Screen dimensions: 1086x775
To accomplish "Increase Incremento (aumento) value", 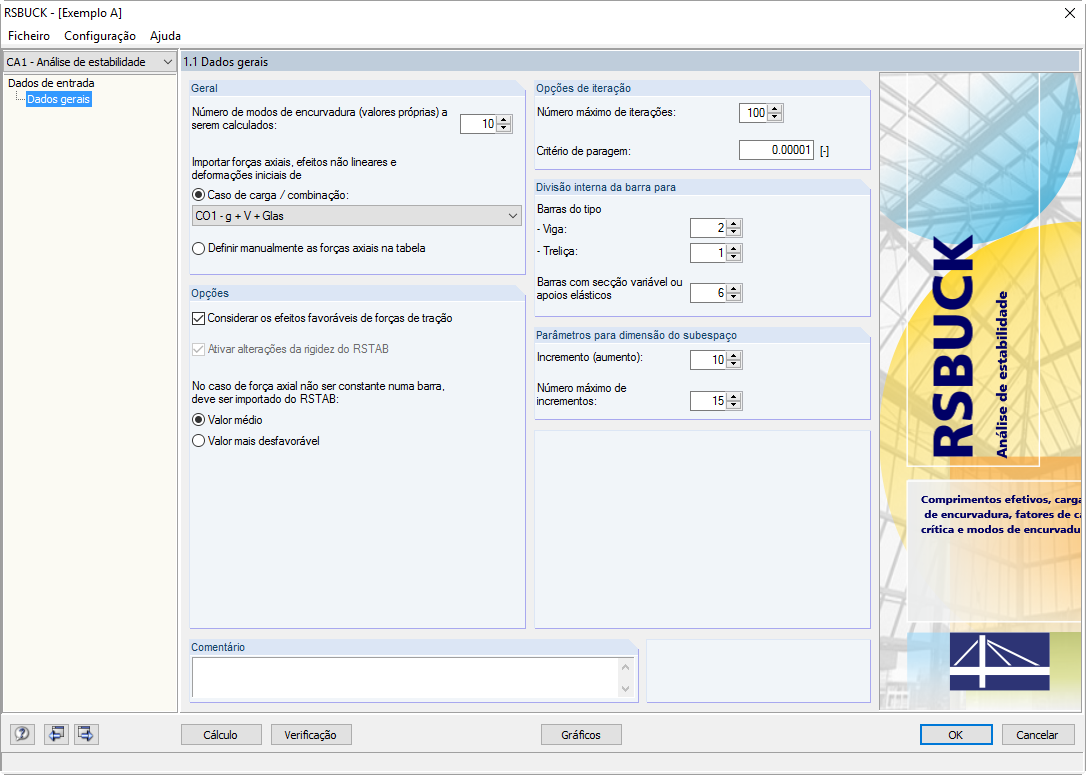I will 734,355.
